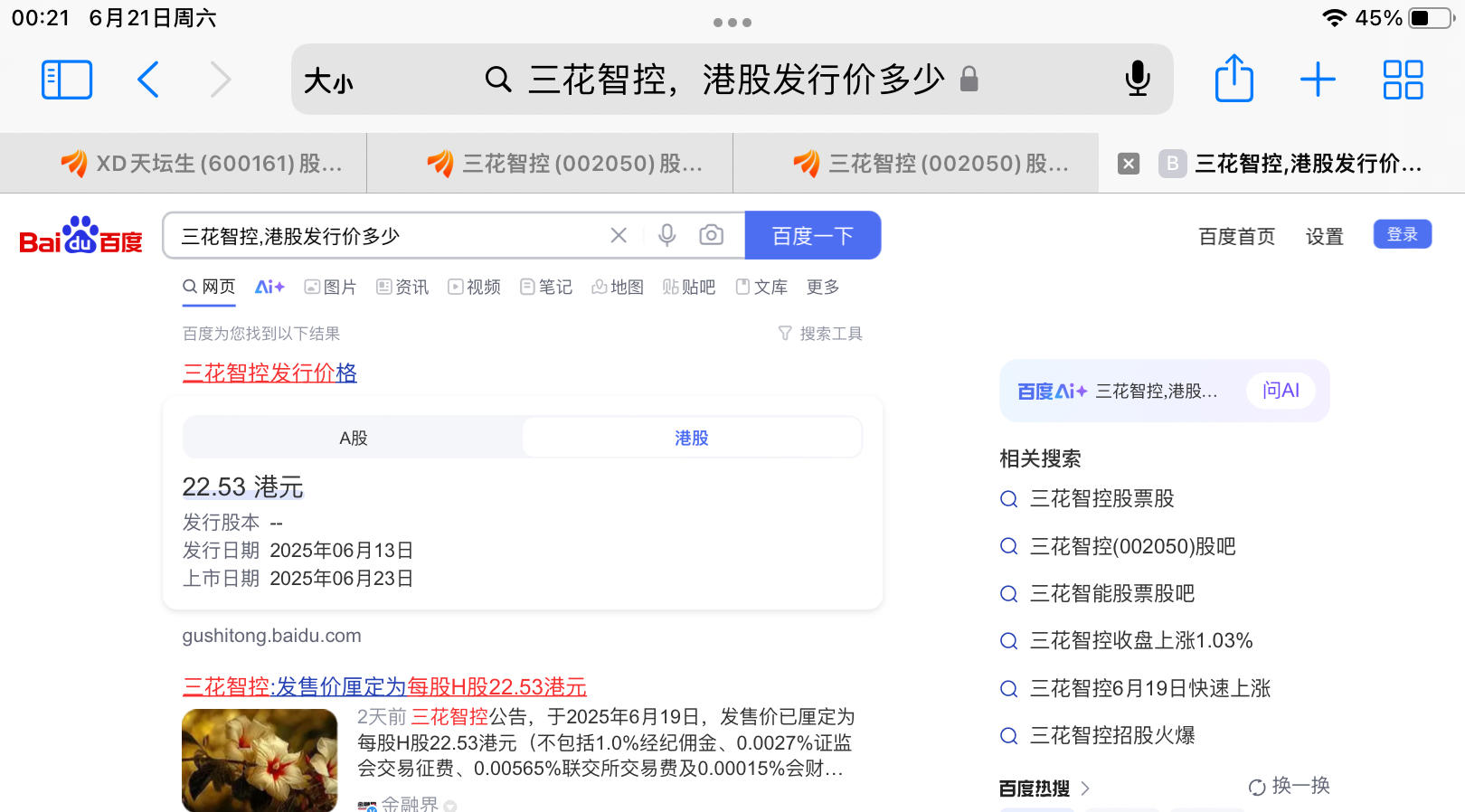1465x812 pixels.
Task: Go back to the previous page
Action: [x=148, y=80]
